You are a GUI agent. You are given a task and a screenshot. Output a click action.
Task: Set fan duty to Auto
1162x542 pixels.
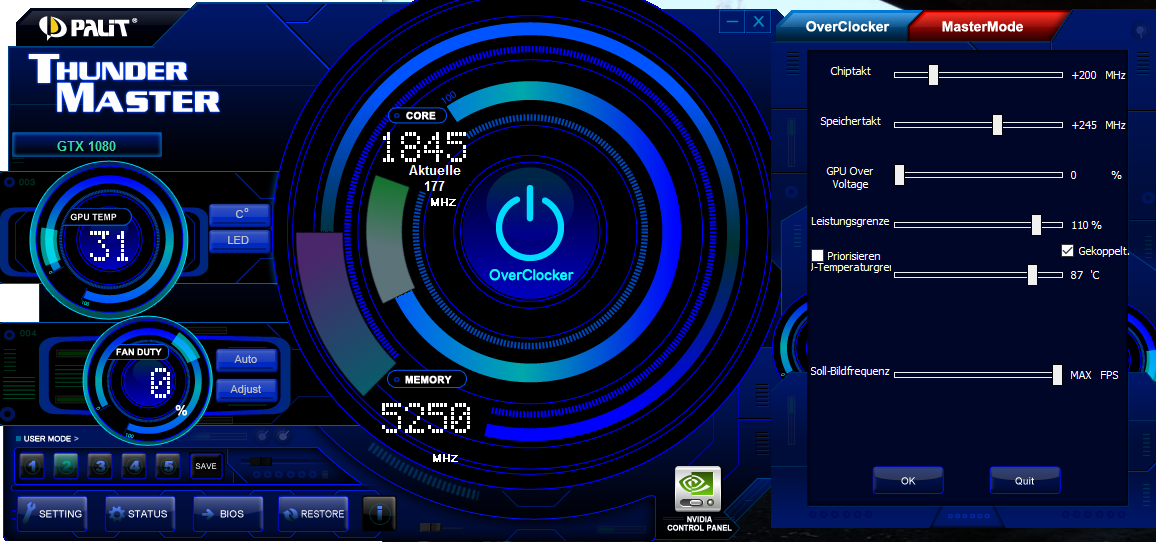click(x=247, y=360)
